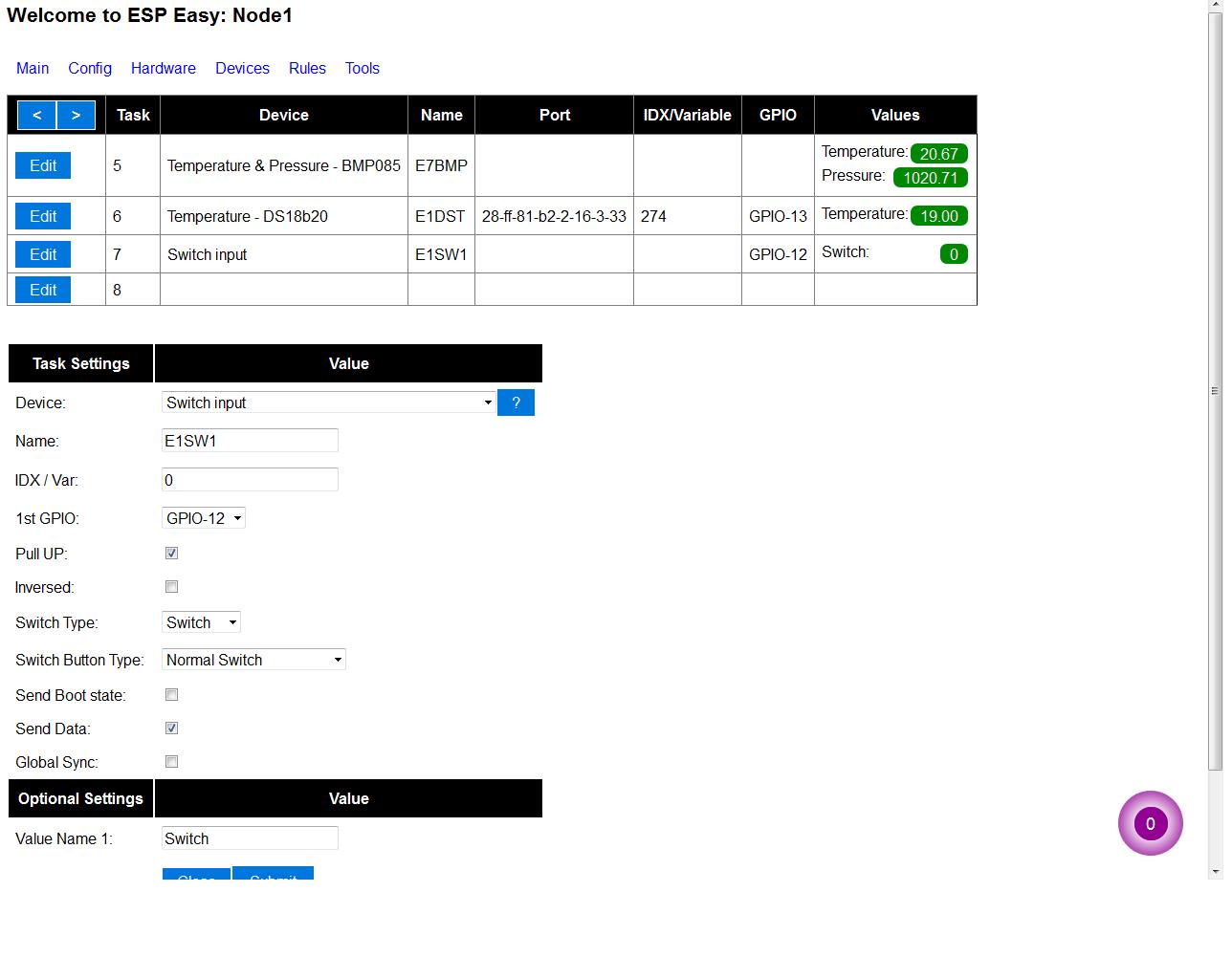This screenshot has height=979, width=1232.
Task: Click the GPIO-12 table cell
Action: pos(778,254)
